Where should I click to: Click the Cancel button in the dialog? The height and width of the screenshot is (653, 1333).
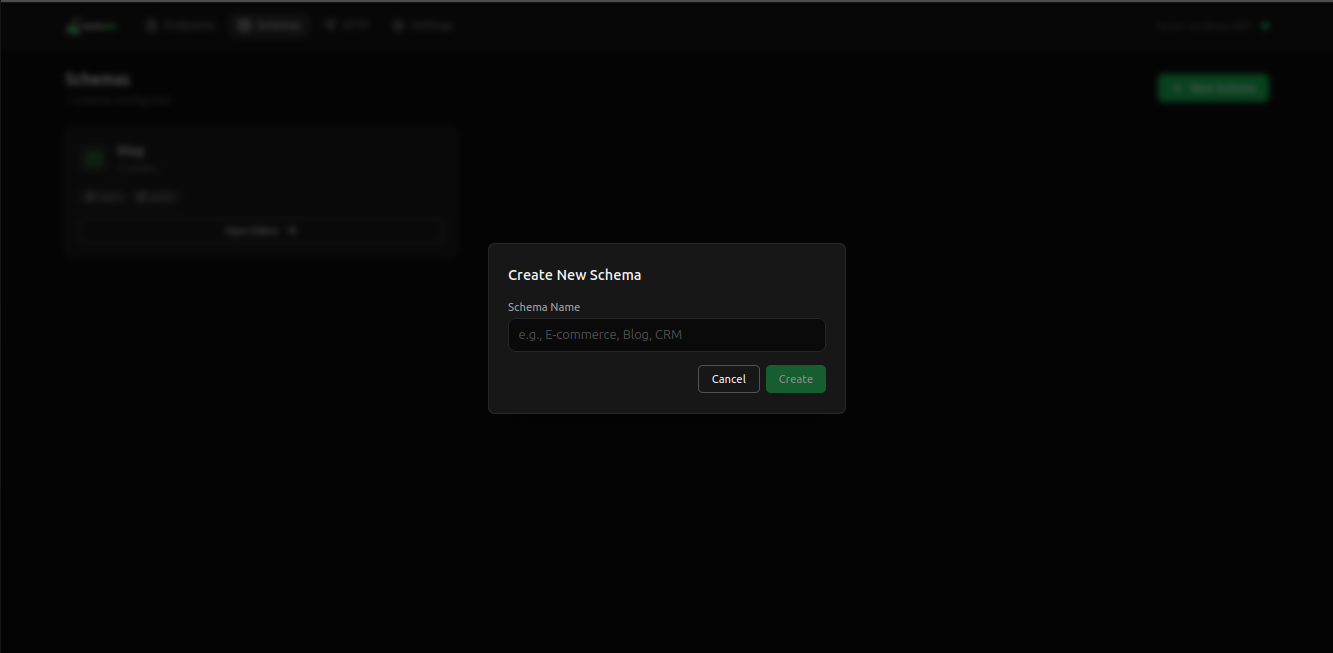(x=728, y=379)
